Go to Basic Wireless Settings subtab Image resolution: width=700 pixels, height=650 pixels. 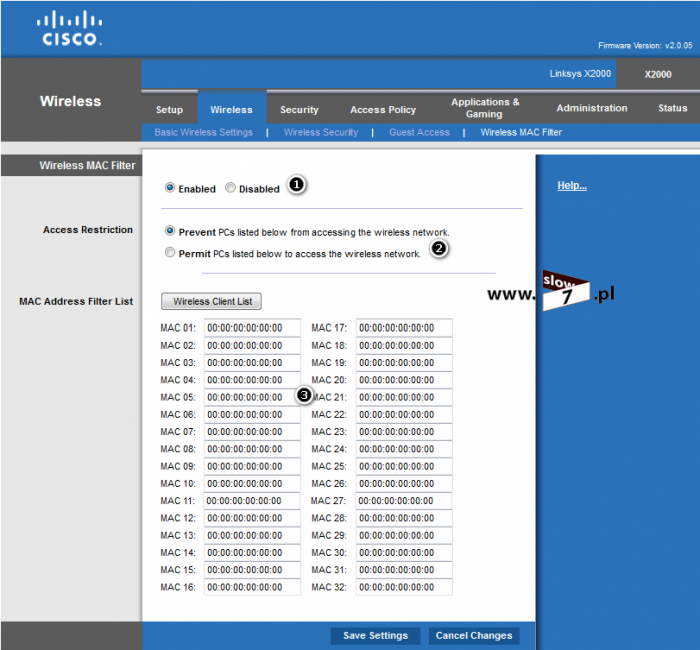coord(204,132)
